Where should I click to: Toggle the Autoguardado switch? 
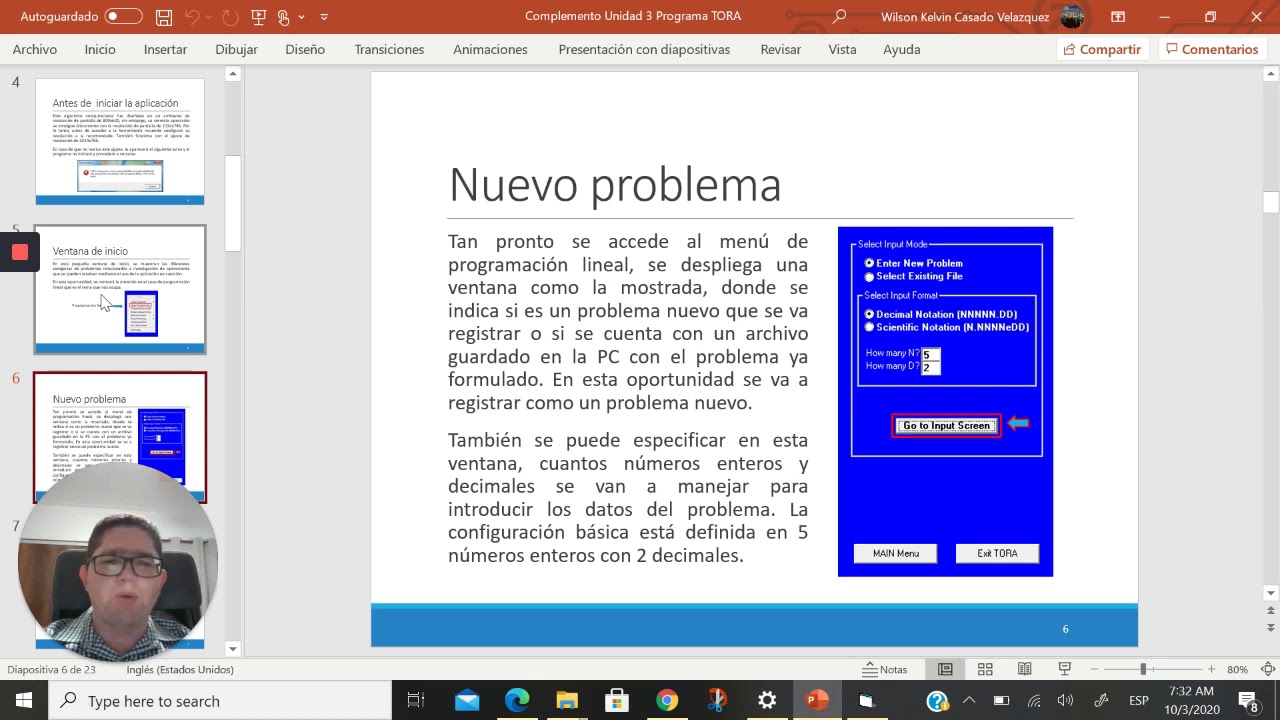123,17
